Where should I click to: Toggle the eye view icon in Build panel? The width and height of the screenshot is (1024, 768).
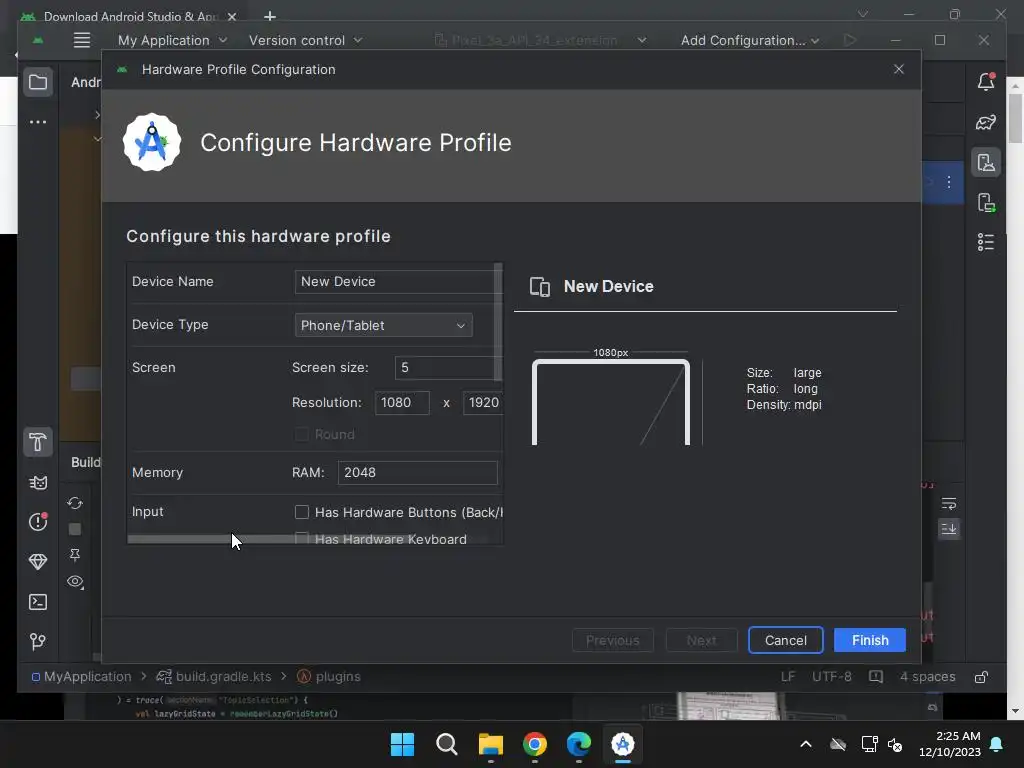[75, 581]
